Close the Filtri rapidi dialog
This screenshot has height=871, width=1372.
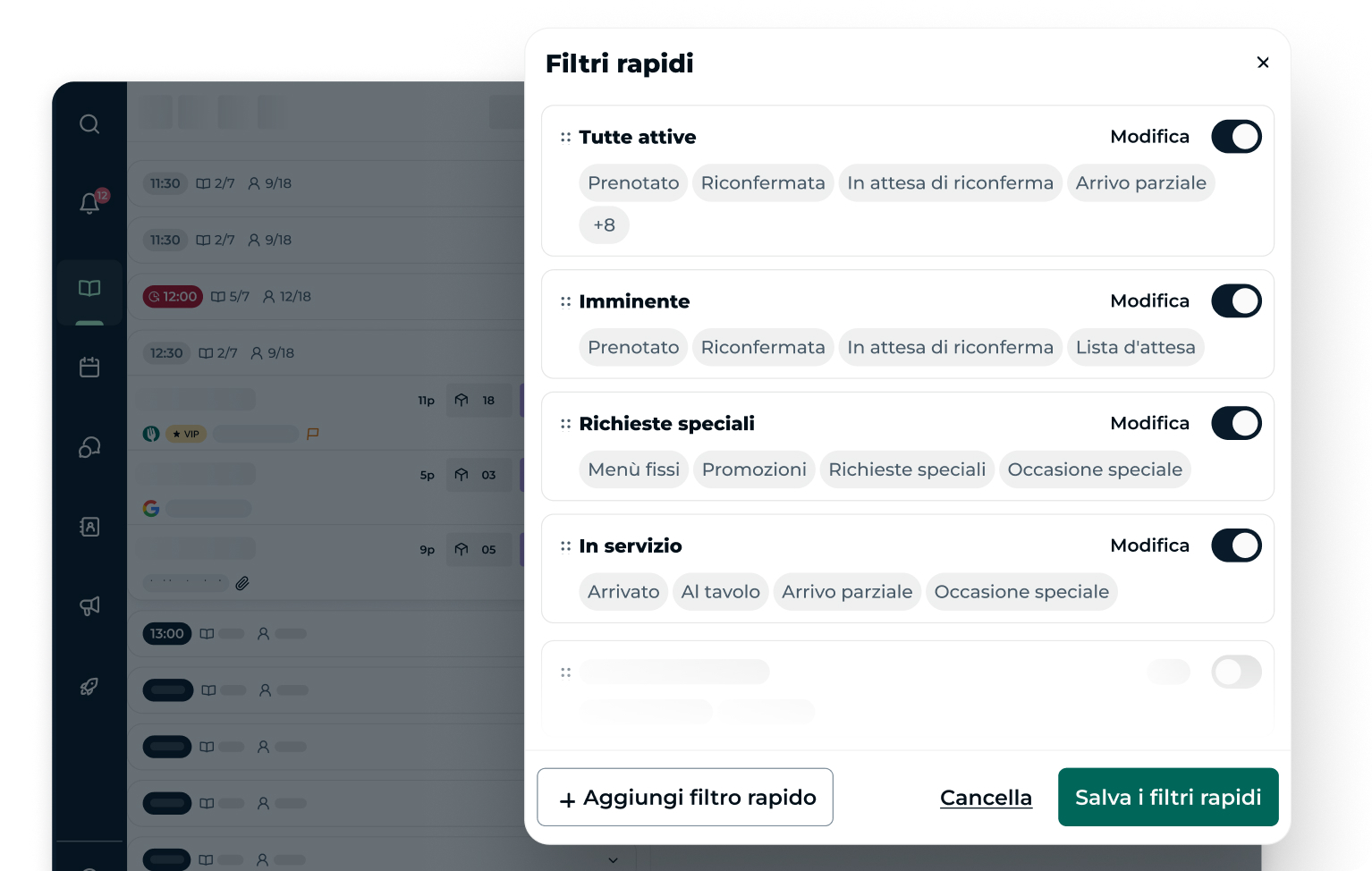pyautogui.click(x=1263, y=63)
